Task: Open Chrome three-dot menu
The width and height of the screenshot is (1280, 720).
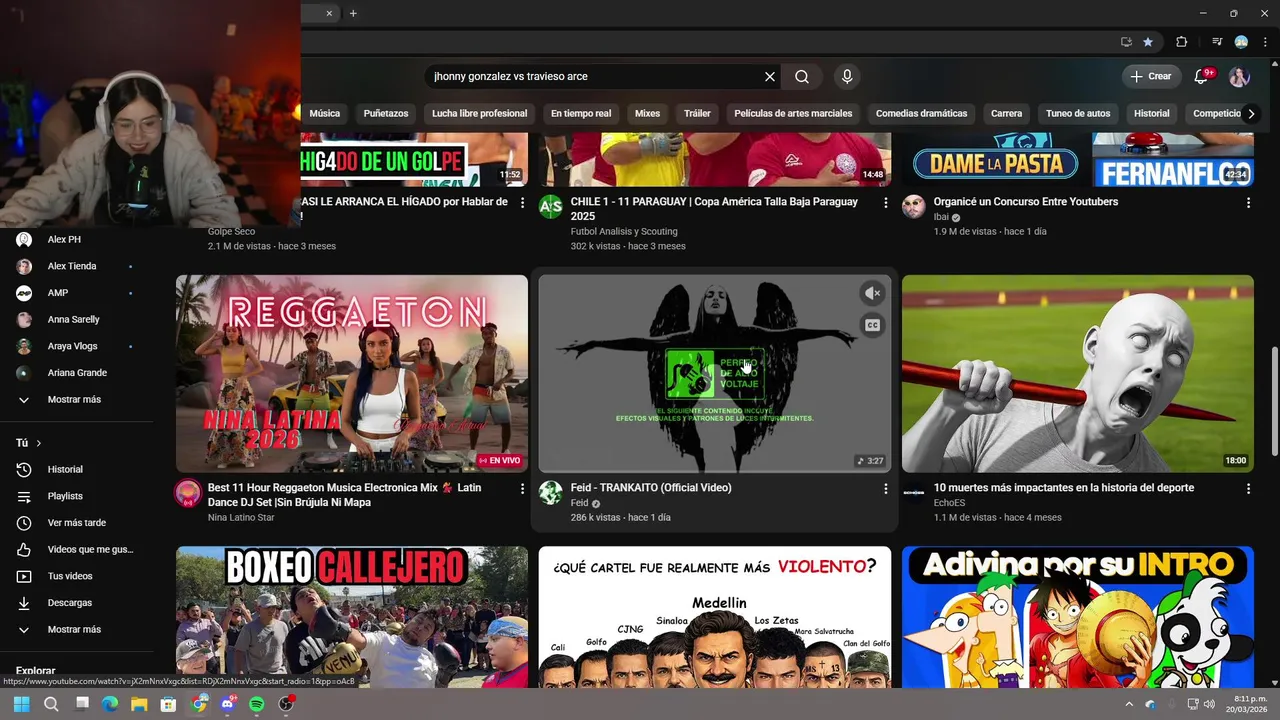Action: [x=1263, y=42]
